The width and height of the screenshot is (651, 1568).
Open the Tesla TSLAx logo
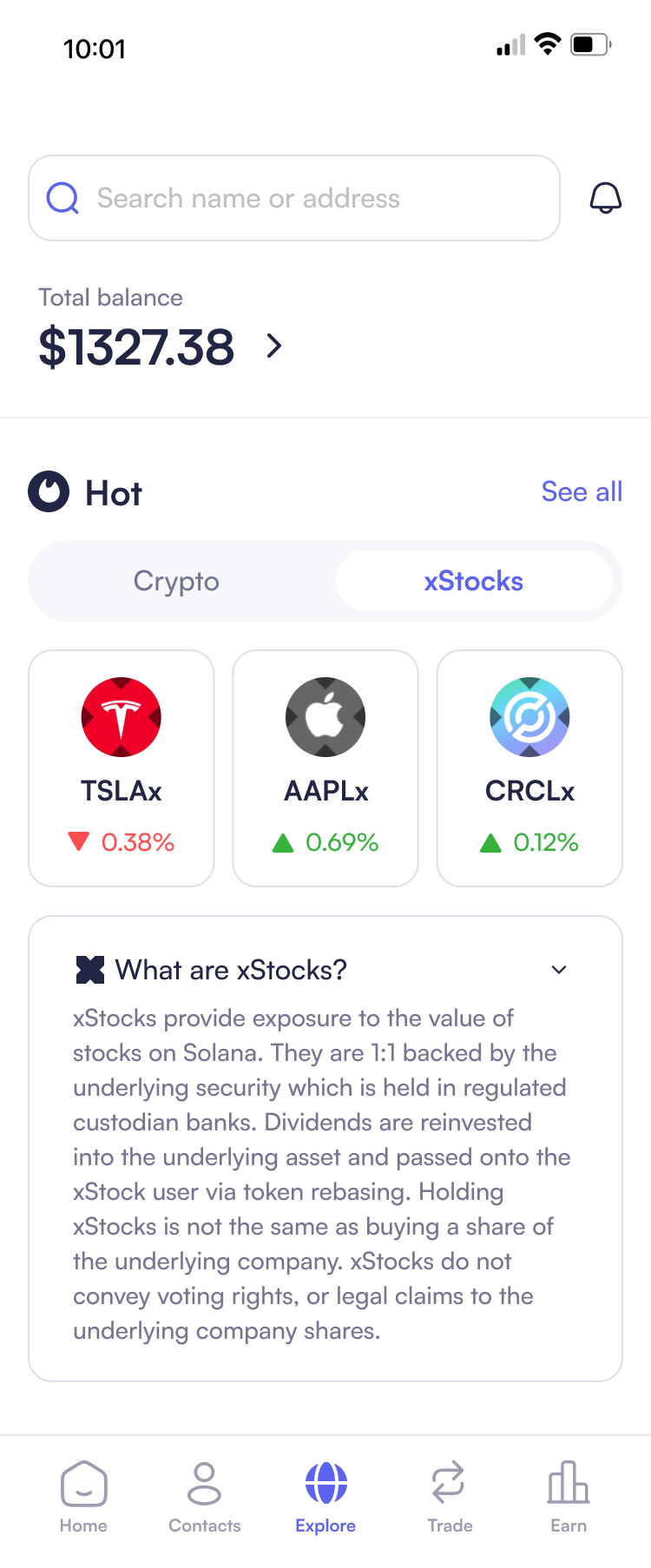pyautogui.click(x=122, y=717)
